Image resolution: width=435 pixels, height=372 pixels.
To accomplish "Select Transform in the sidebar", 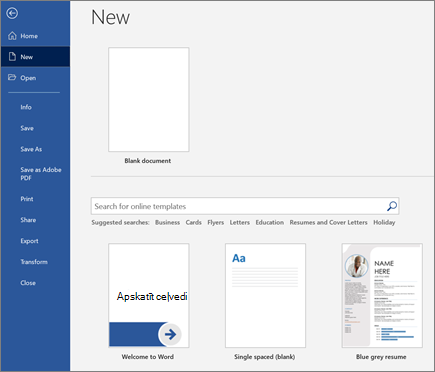I will (x=34, y=262).
